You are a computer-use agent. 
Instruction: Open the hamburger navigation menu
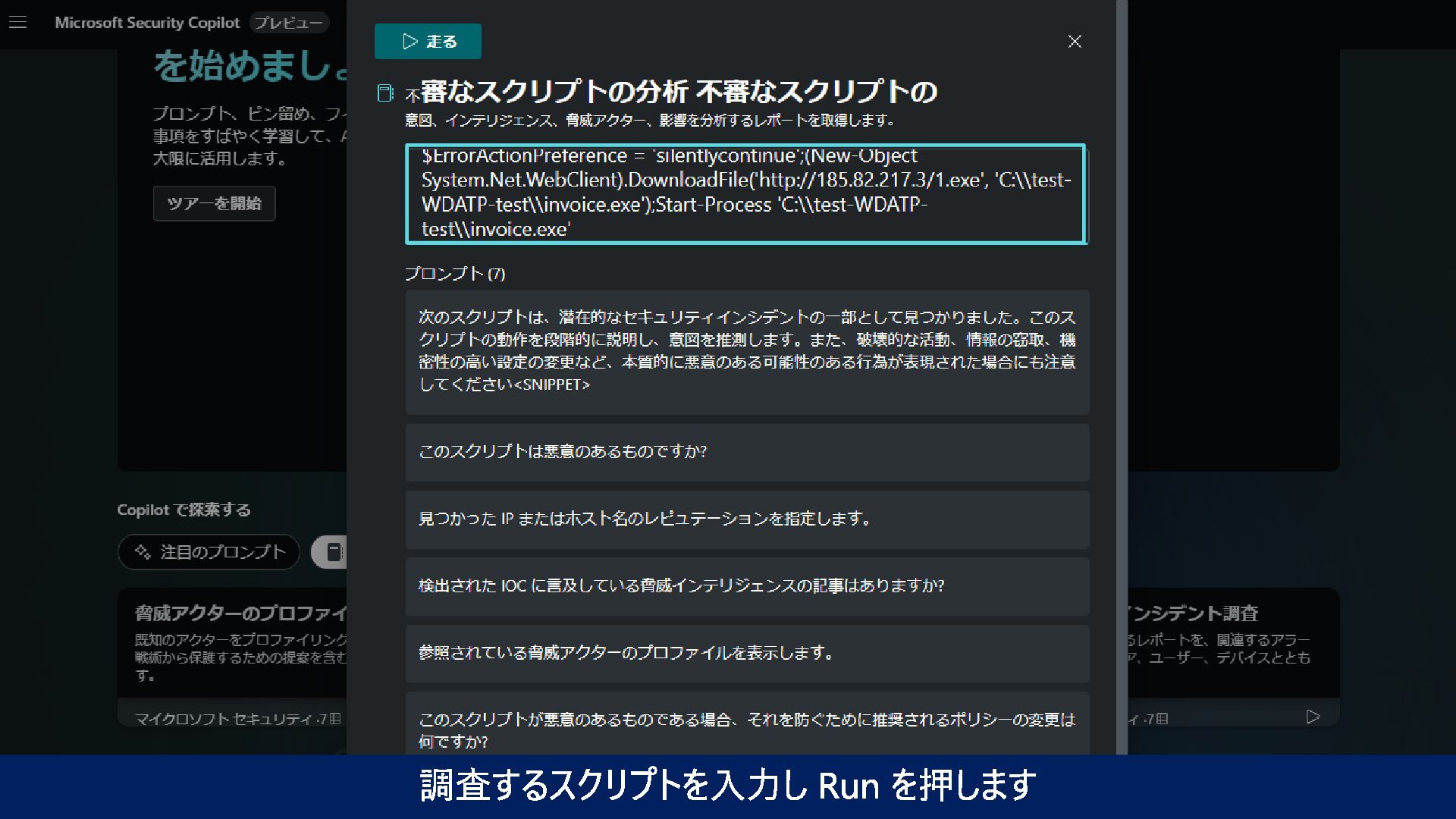tap(18, 23)
